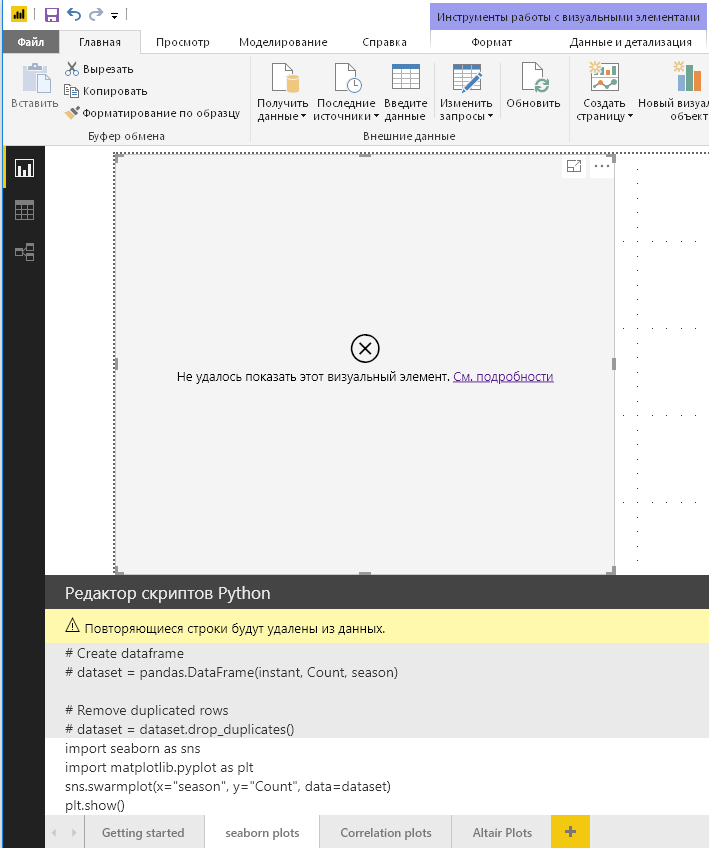Click the import matplotlib.pyplot line
This screenshot has width=709, height=848.
coord(159,767)
